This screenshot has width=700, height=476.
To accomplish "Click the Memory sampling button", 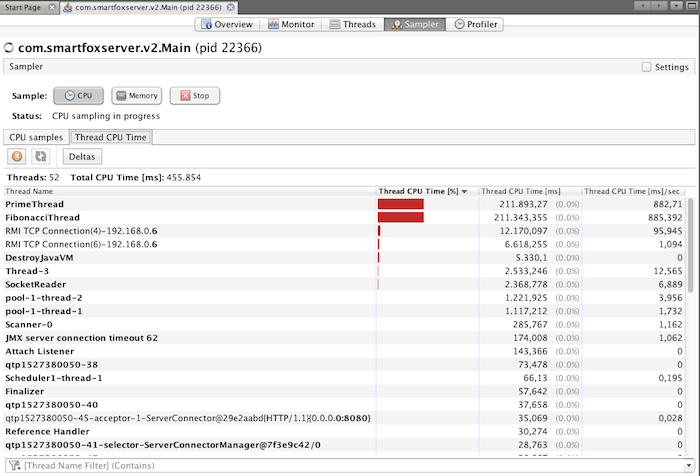I will 137,96.
